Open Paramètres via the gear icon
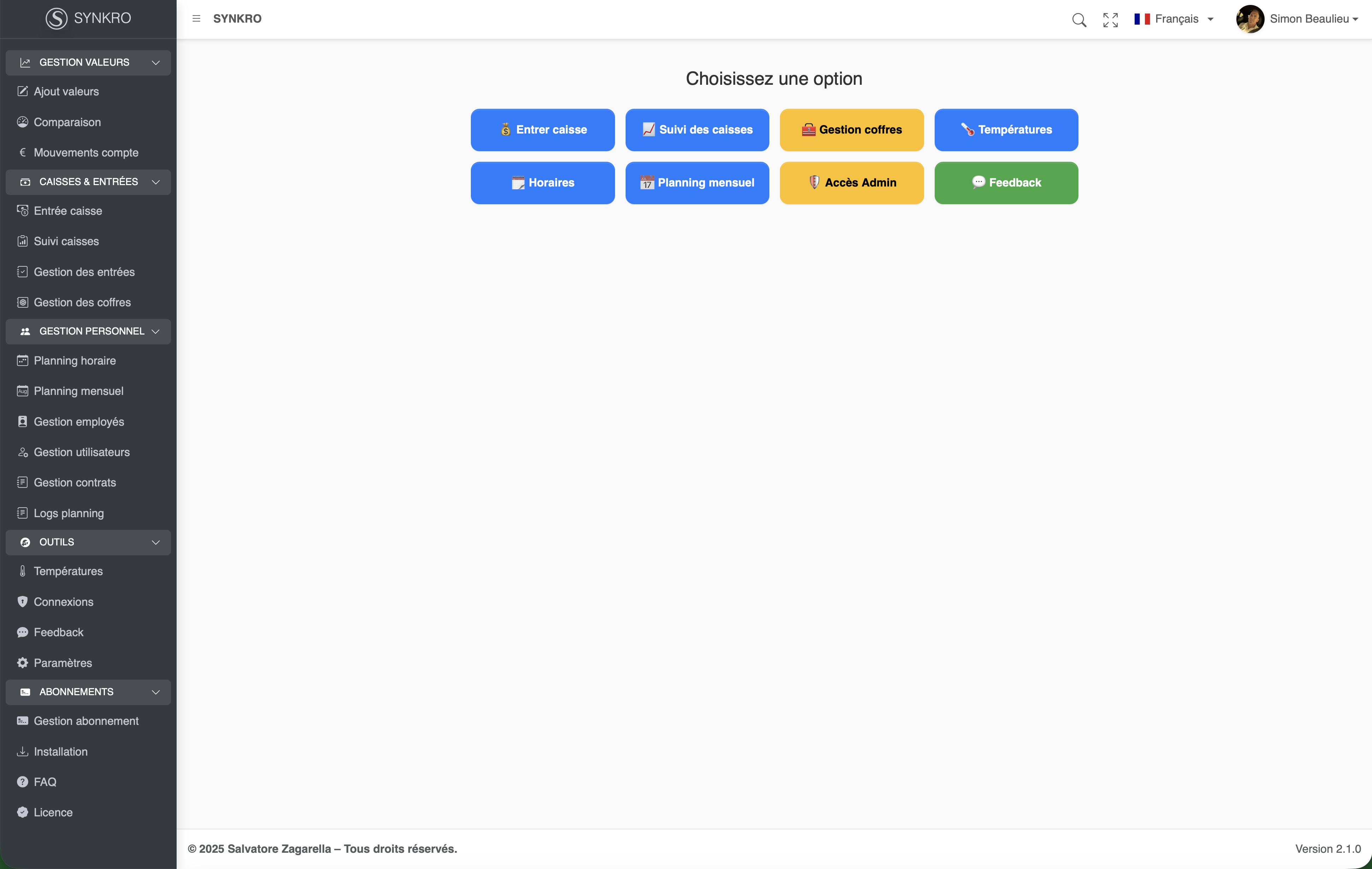Image resolution: width=1372 pixels, height=869 pixels. (23, 663)
